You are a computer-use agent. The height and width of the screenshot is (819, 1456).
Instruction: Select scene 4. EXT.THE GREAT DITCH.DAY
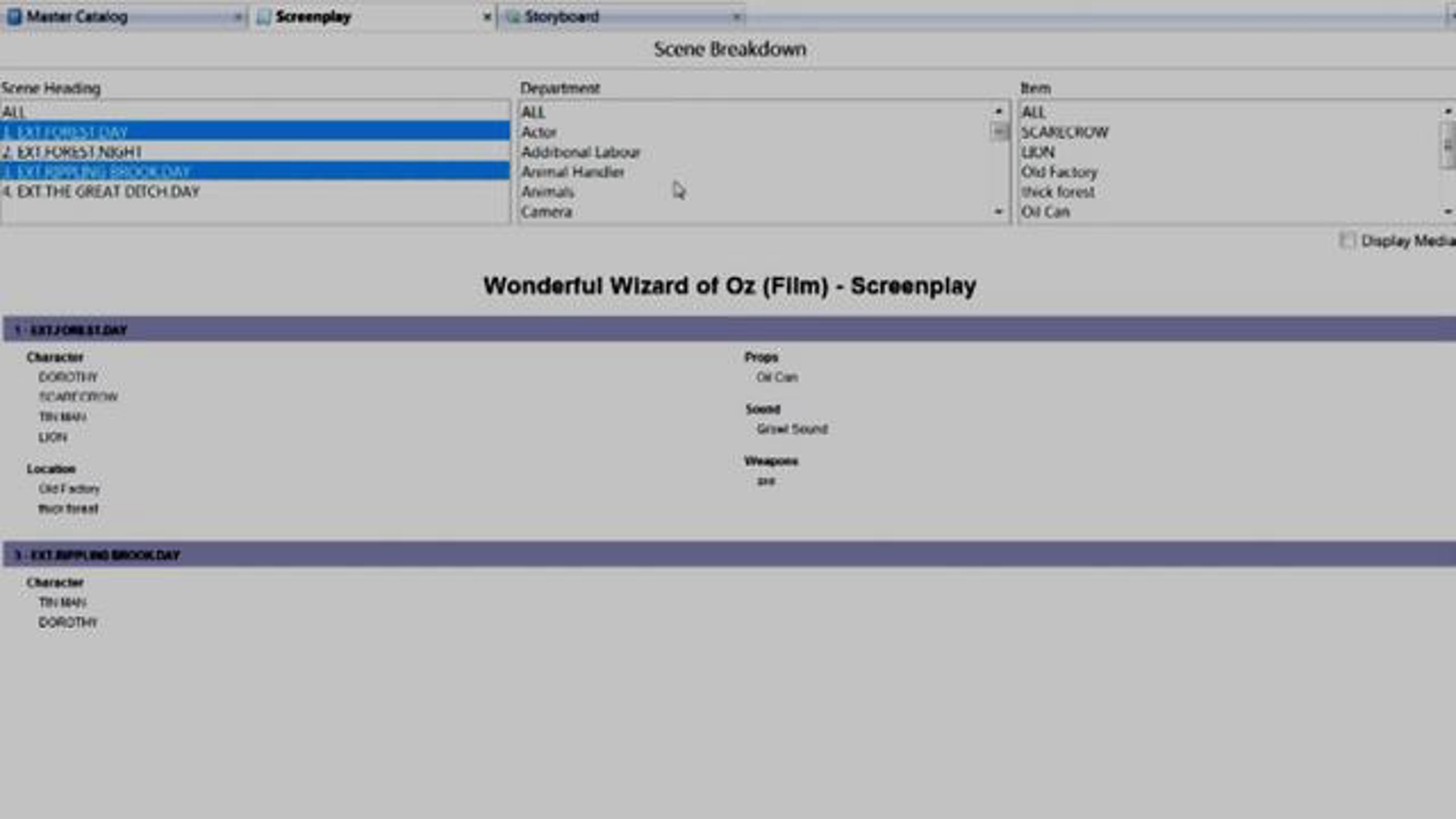pos(255,192)
